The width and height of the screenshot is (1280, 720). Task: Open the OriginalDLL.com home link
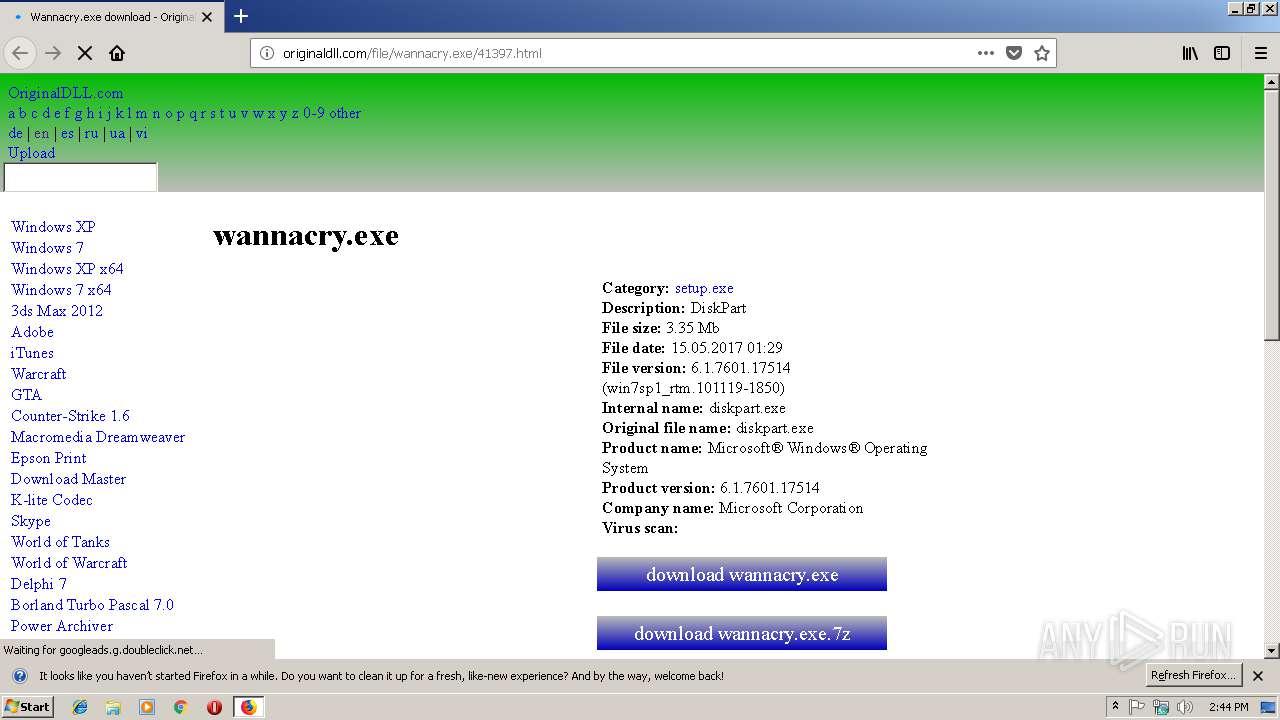tap(66, 93)
